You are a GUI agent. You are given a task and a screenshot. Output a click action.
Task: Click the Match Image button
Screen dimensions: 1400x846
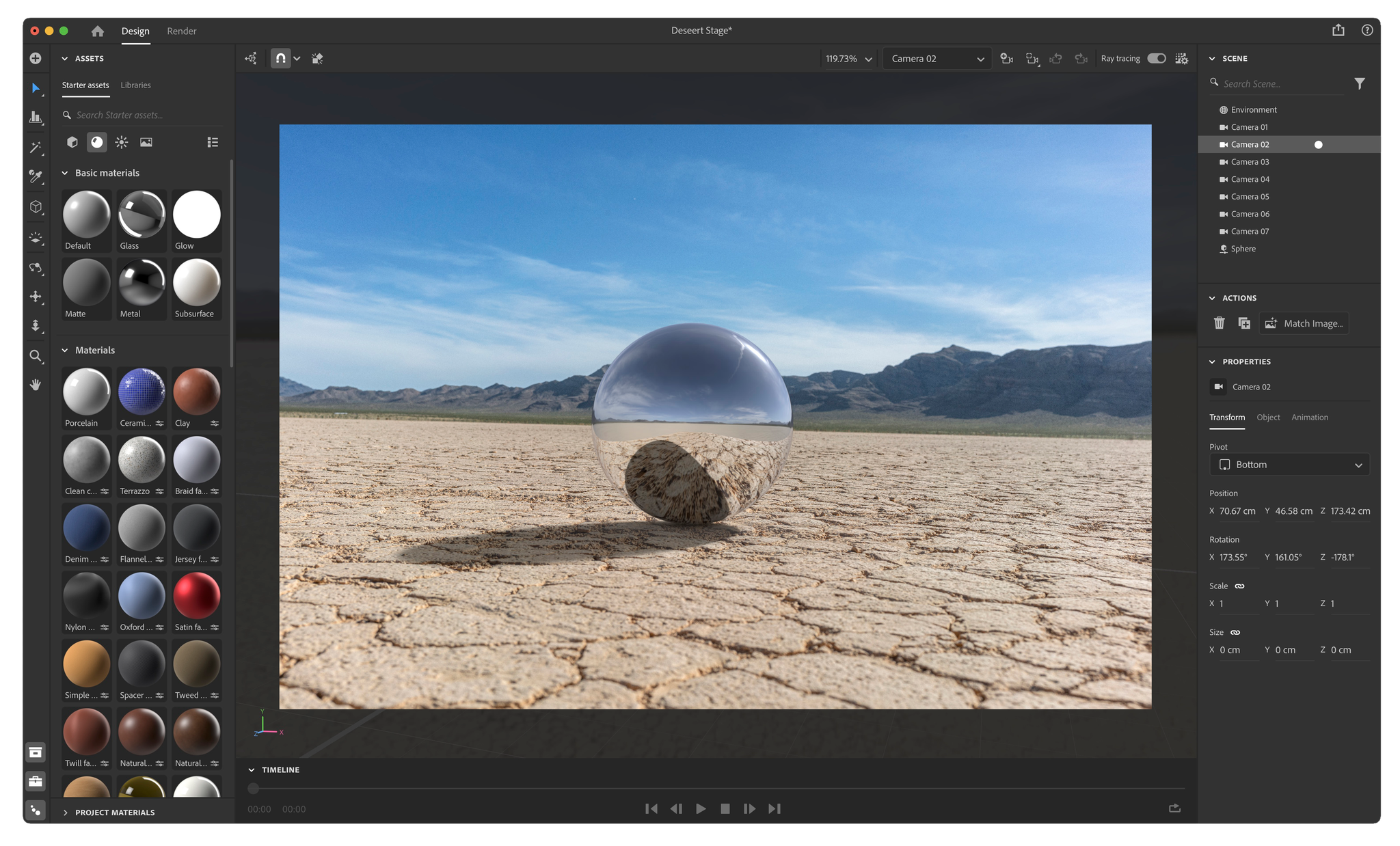coord(1304,323)
